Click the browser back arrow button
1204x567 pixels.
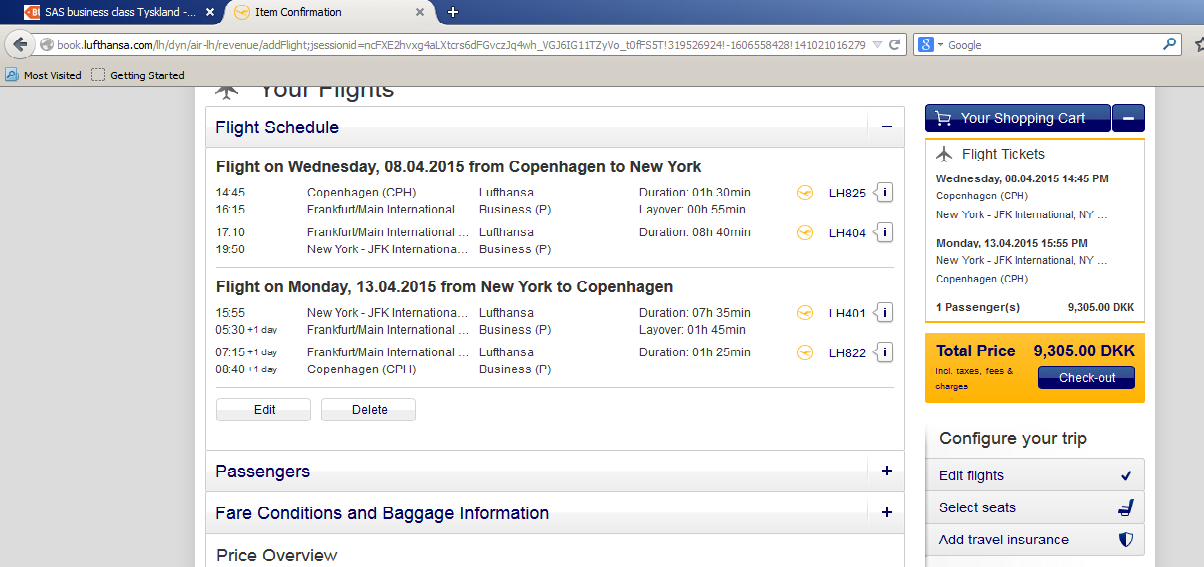click(20, 45)
